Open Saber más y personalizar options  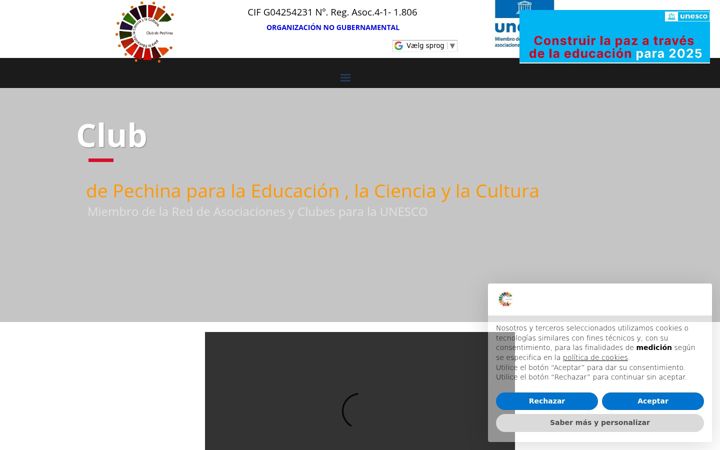click(600, 422)
